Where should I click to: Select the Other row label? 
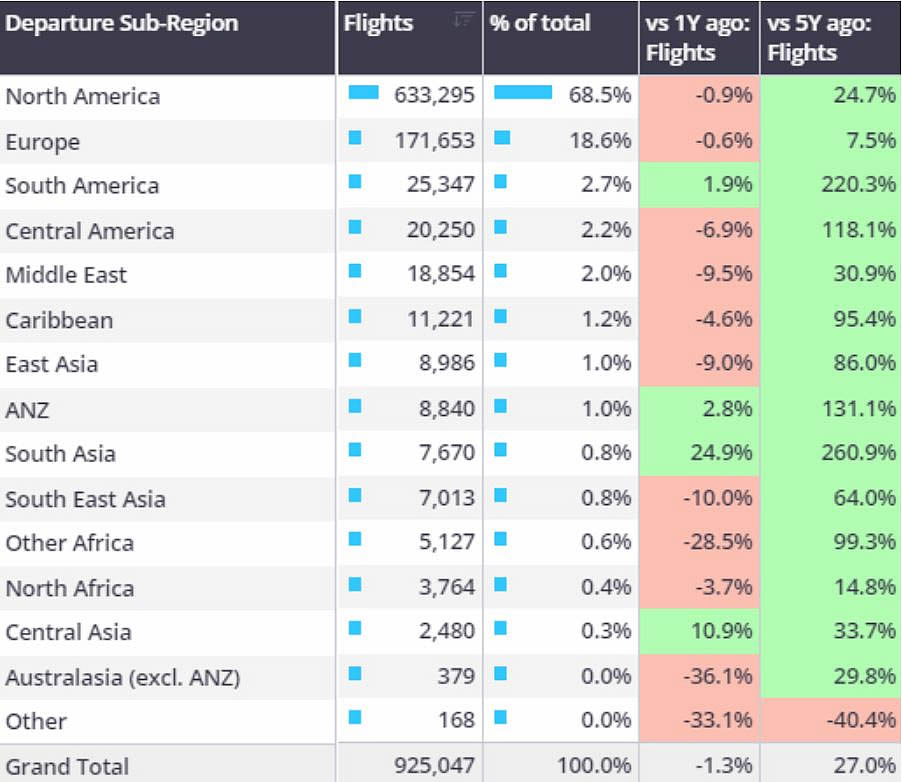coord(36,721)
